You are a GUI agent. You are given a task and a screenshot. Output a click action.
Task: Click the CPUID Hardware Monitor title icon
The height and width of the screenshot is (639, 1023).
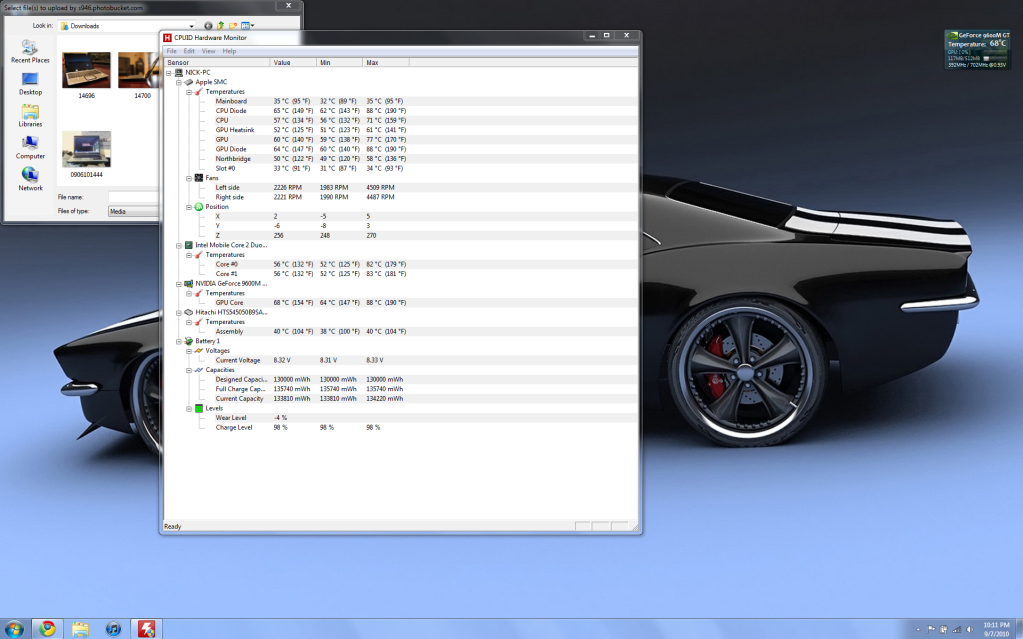click(168, 38)
